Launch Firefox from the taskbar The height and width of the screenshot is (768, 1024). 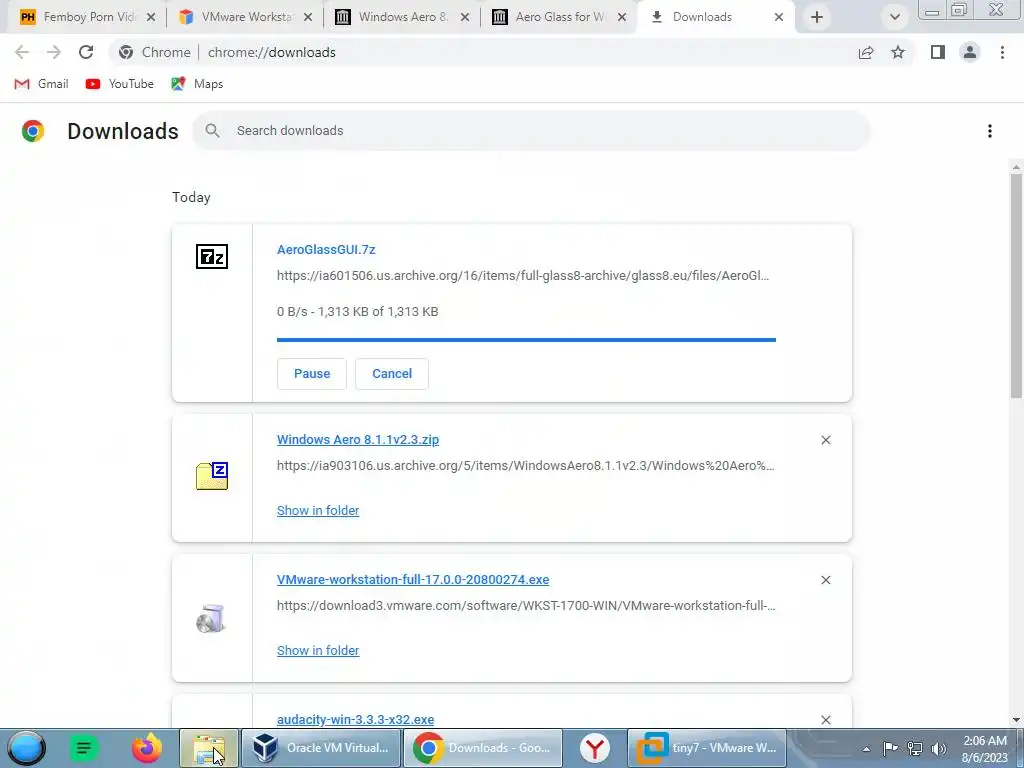(147, 748)
